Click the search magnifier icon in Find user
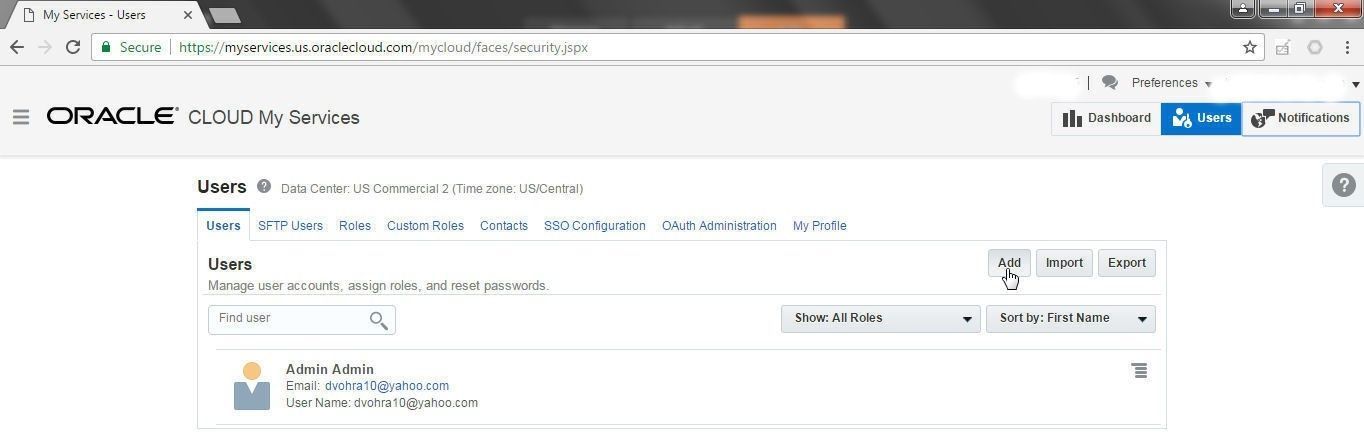 click(378, 320)
